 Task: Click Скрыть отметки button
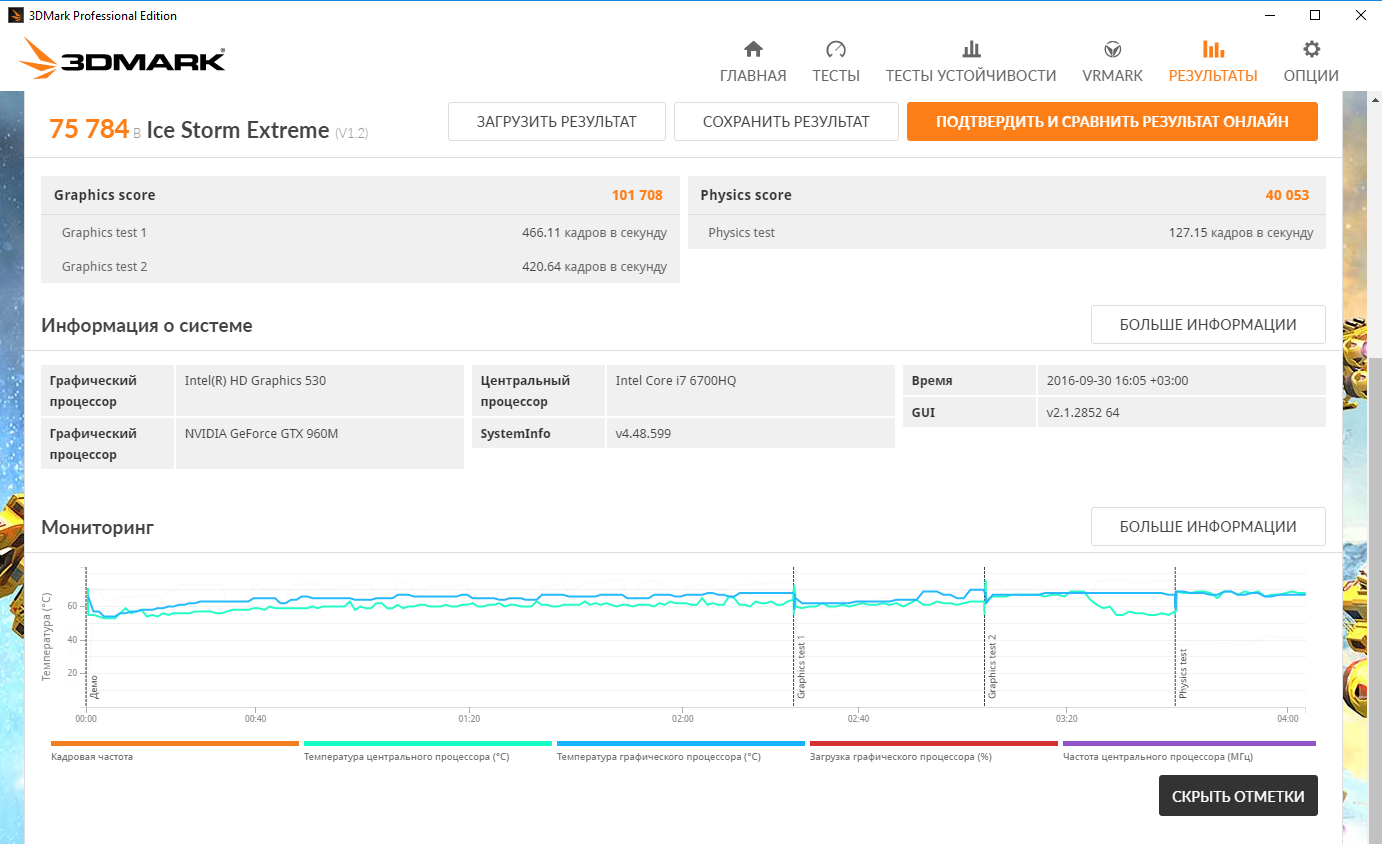(1237, 796)
